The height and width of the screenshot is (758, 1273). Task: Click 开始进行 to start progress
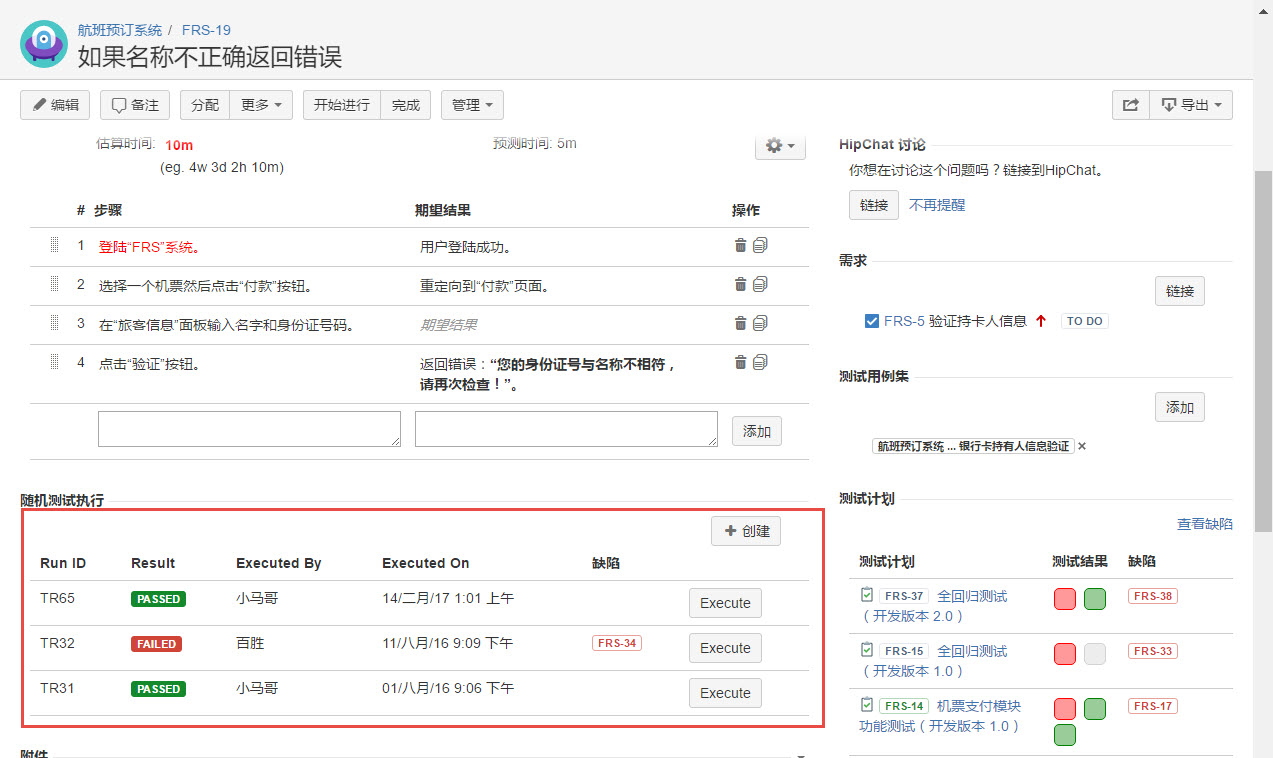[x=342, y=105]
